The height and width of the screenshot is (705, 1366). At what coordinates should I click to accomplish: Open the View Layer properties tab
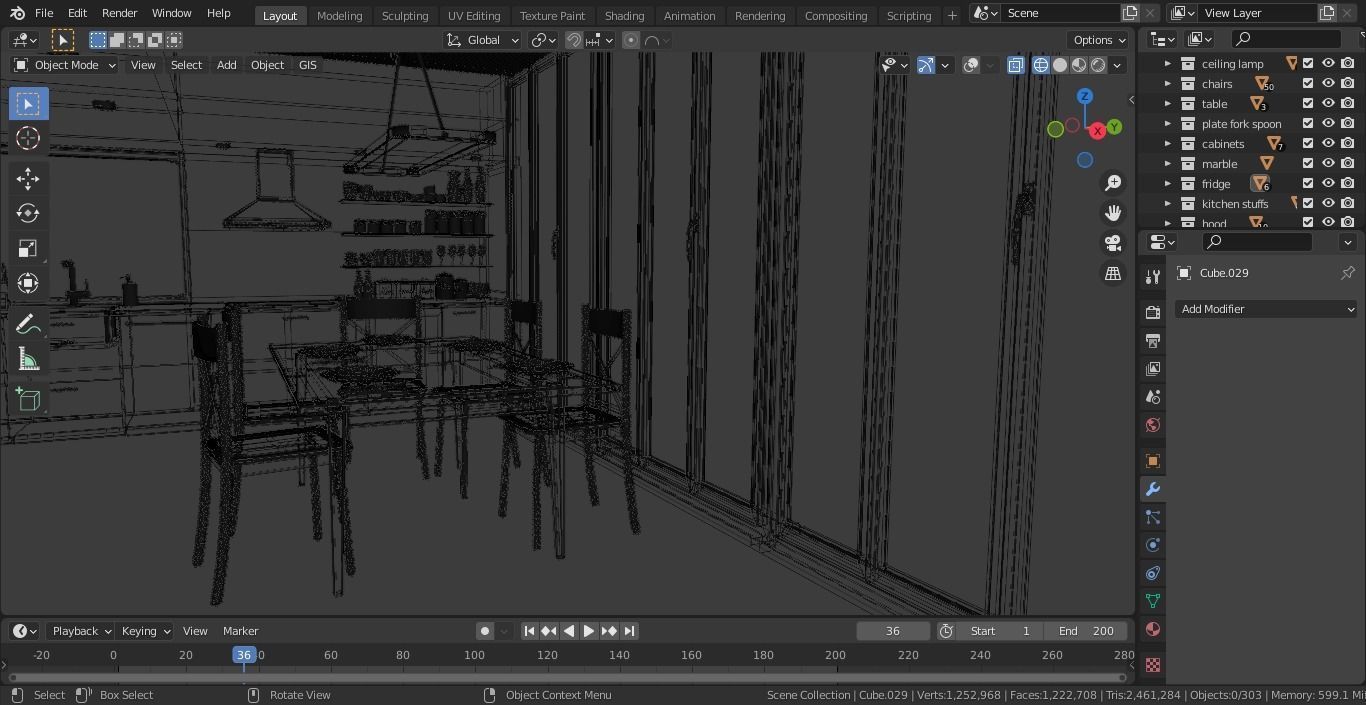click(1153, 369)
